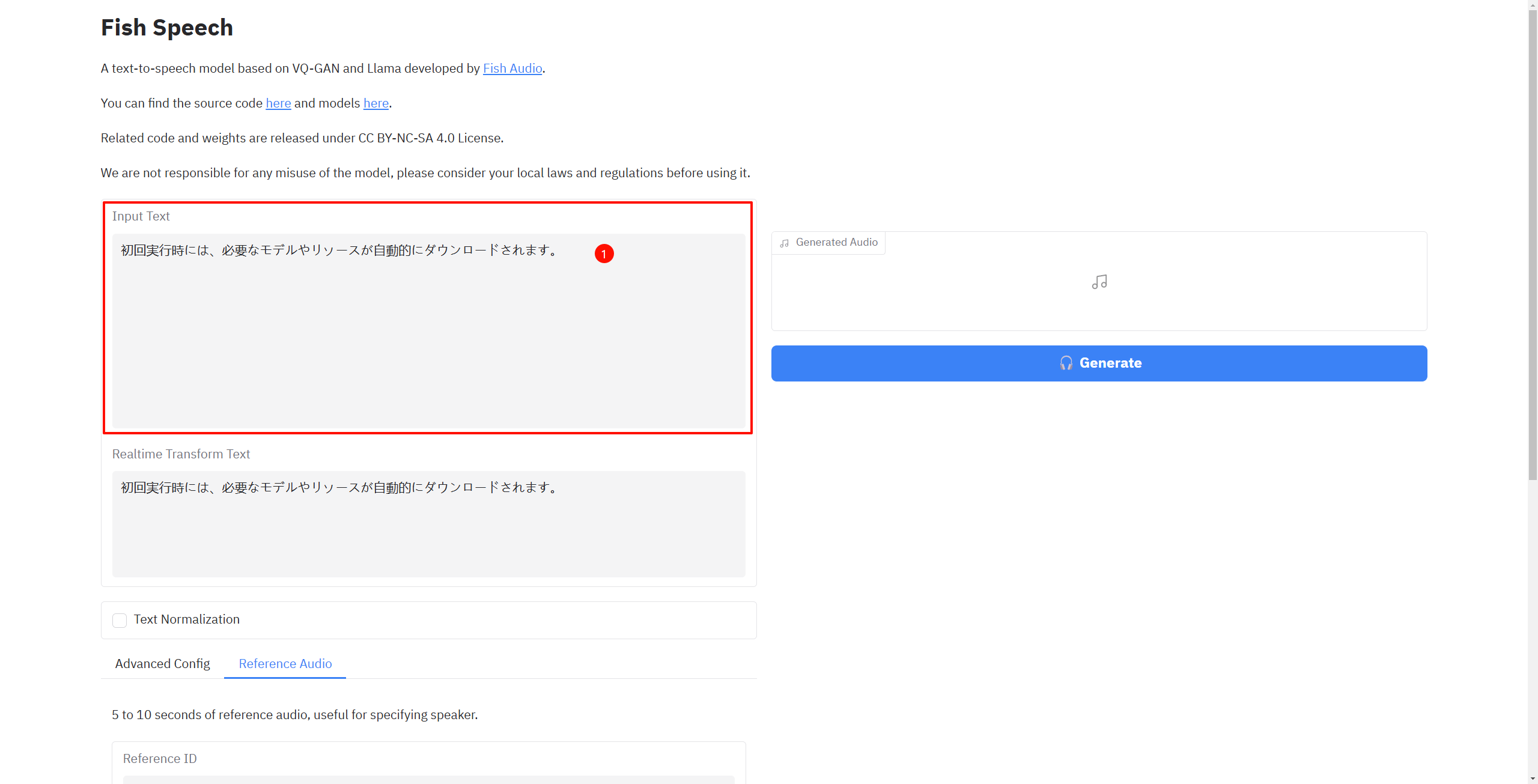Open the source code 'here' link
1538x784 pixels.
(278, 103)
